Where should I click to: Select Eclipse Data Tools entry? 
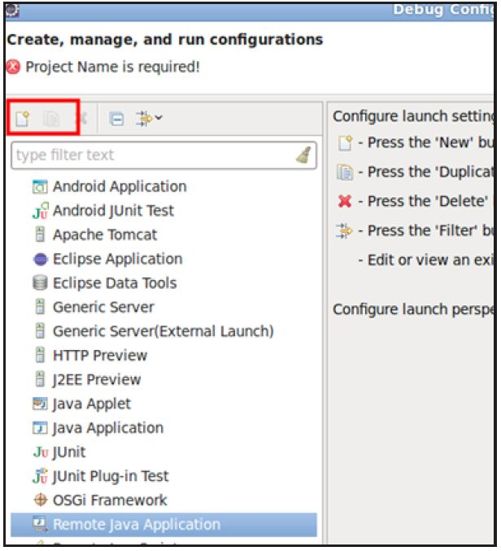[115, 283]
